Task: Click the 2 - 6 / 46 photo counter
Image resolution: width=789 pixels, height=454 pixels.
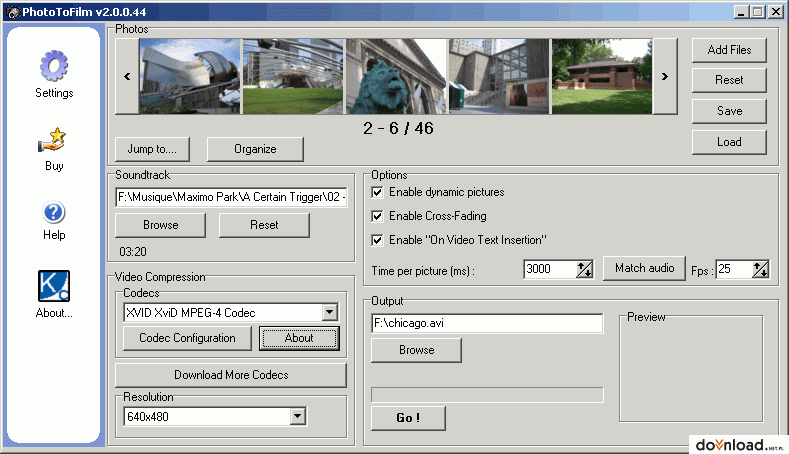Action: (398, 128)
